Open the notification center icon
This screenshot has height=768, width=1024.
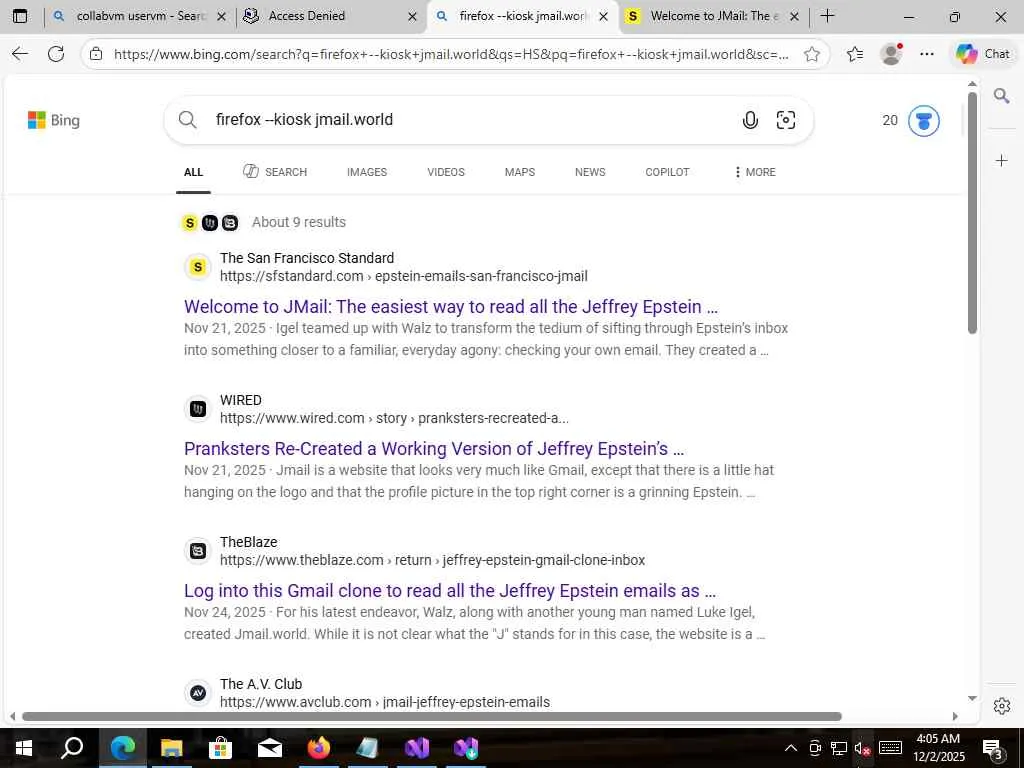pyautogui.click(x=992, y=748)
